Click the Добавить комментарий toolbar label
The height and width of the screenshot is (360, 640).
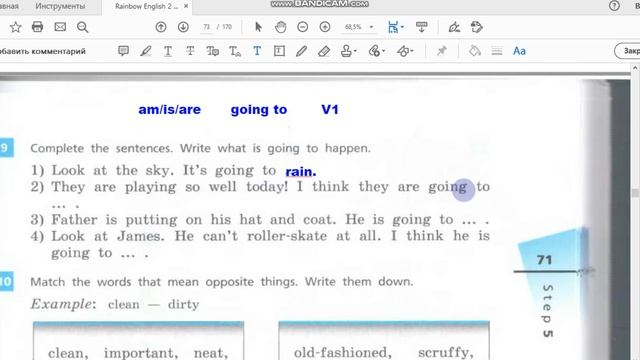pyautogui.click(x=43, y=51)
